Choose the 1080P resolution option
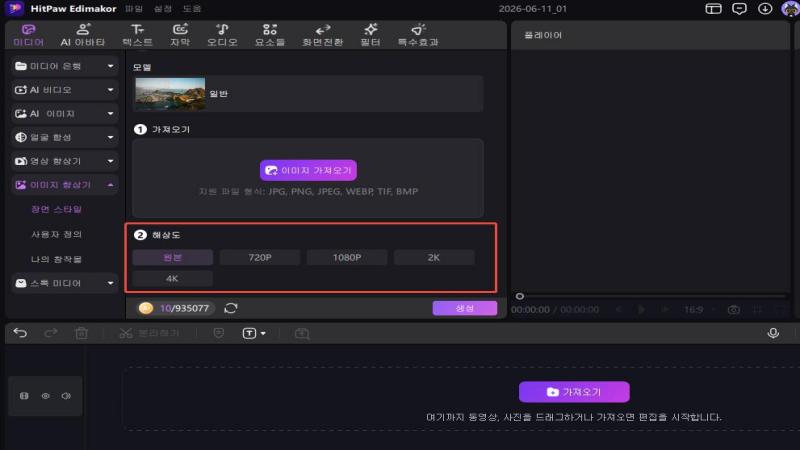 [x=347, y=258]
